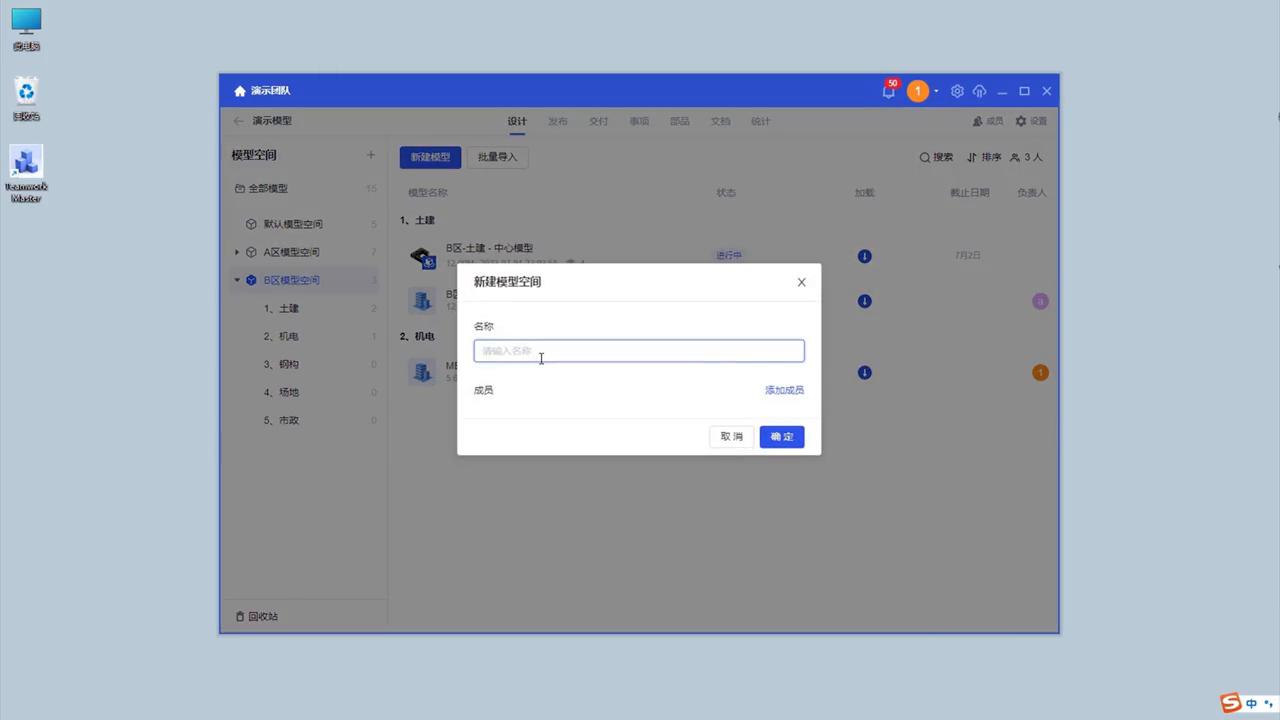This screenshot has height=720, width=1280.
Task: Click the 批量导入 button
Action: (498, 157)
